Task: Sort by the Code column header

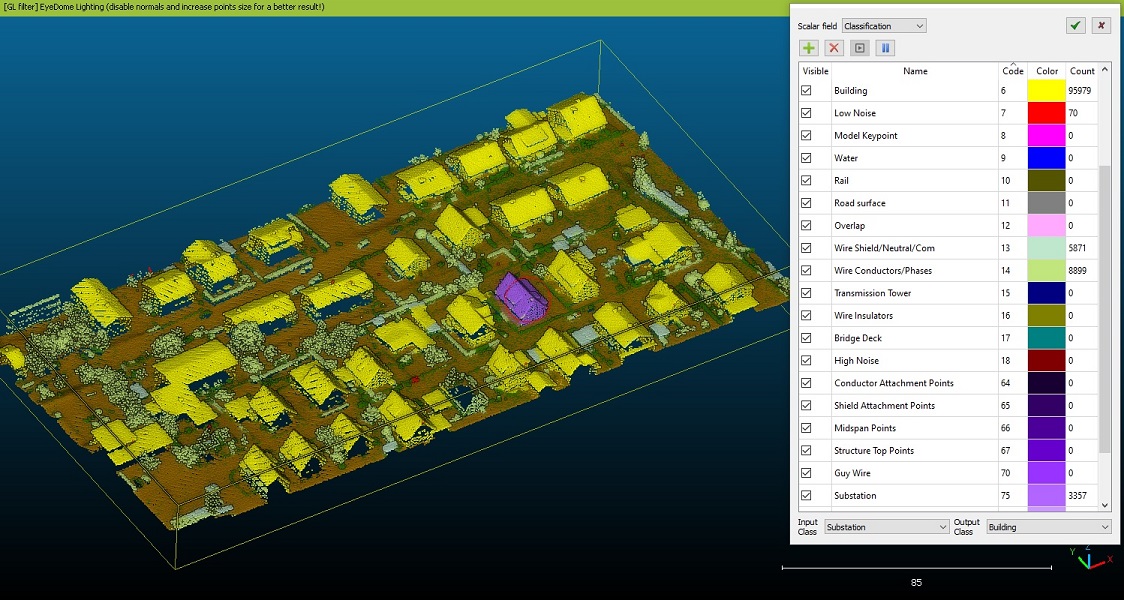Action: click(1012, 71)
